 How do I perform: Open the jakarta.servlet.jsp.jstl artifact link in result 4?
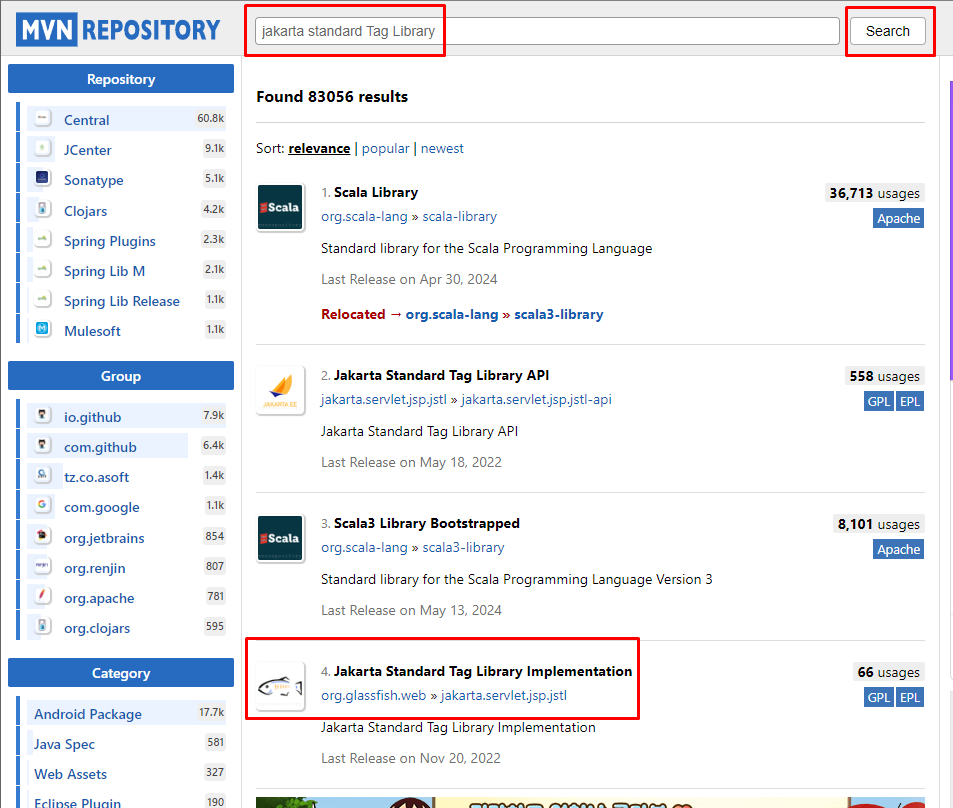click(x=503, y=696)
